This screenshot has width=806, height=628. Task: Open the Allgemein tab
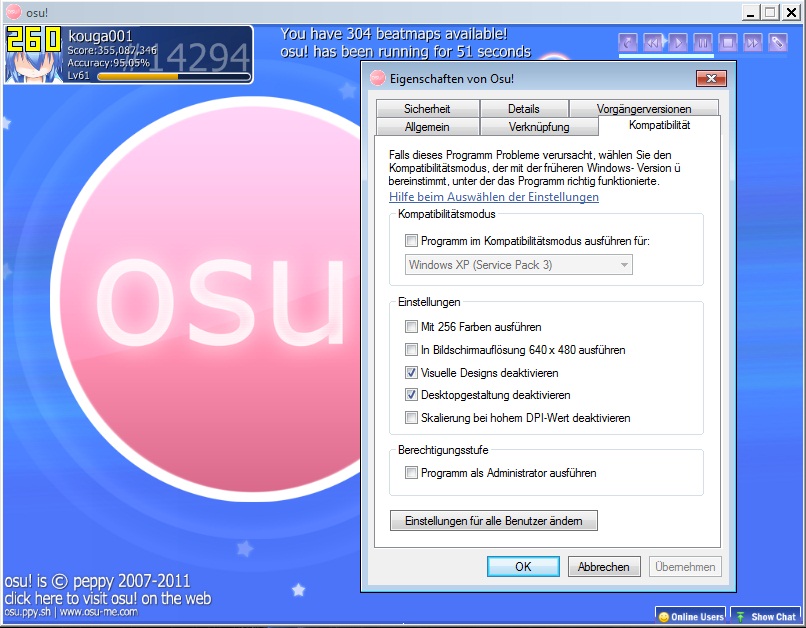[427, 126]
